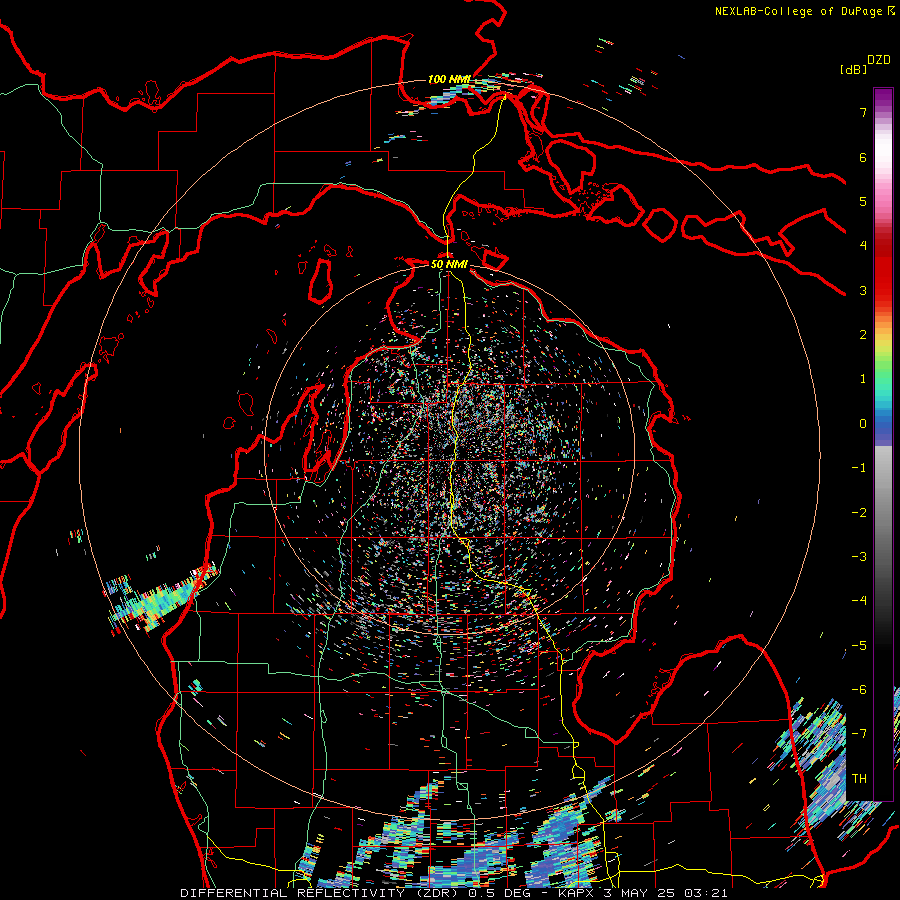This screenshot has width=900, height=900.
Task: Click the 1 value on the color scale
Action: 863,379
